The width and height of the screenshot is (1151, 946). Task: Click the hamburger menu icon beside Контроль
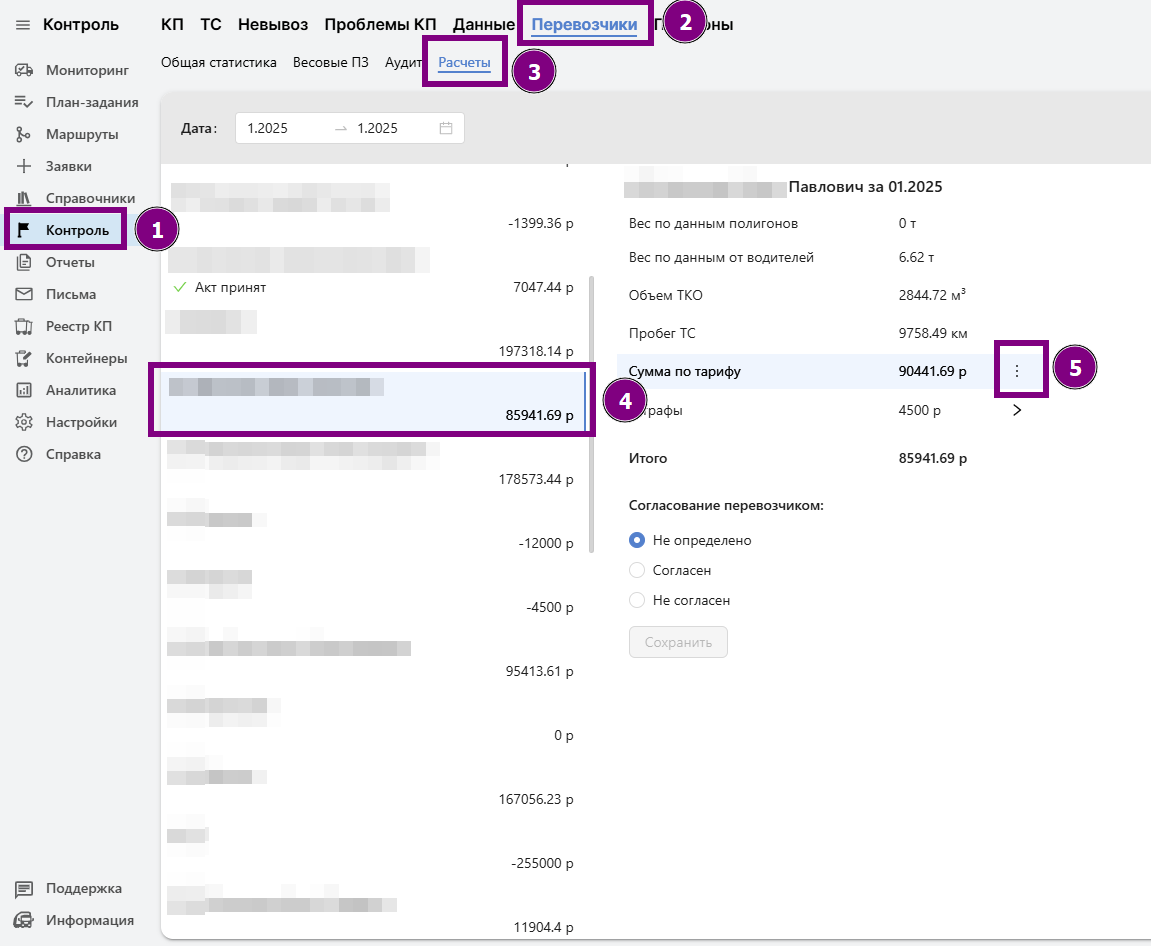23,25
